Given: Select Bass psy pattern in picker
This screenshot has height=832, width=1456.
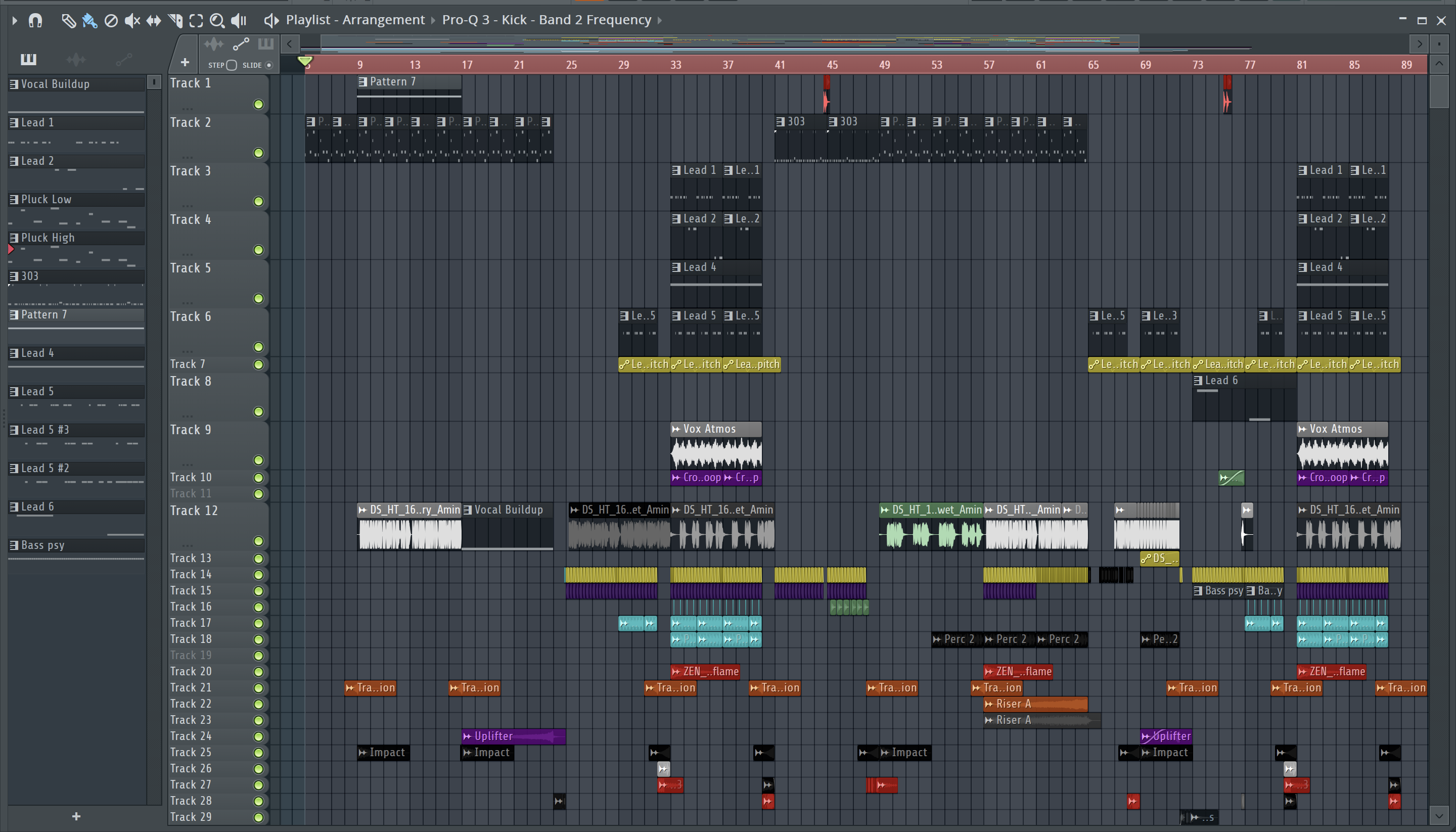Looking at the screenshot, I should point(76,545).
